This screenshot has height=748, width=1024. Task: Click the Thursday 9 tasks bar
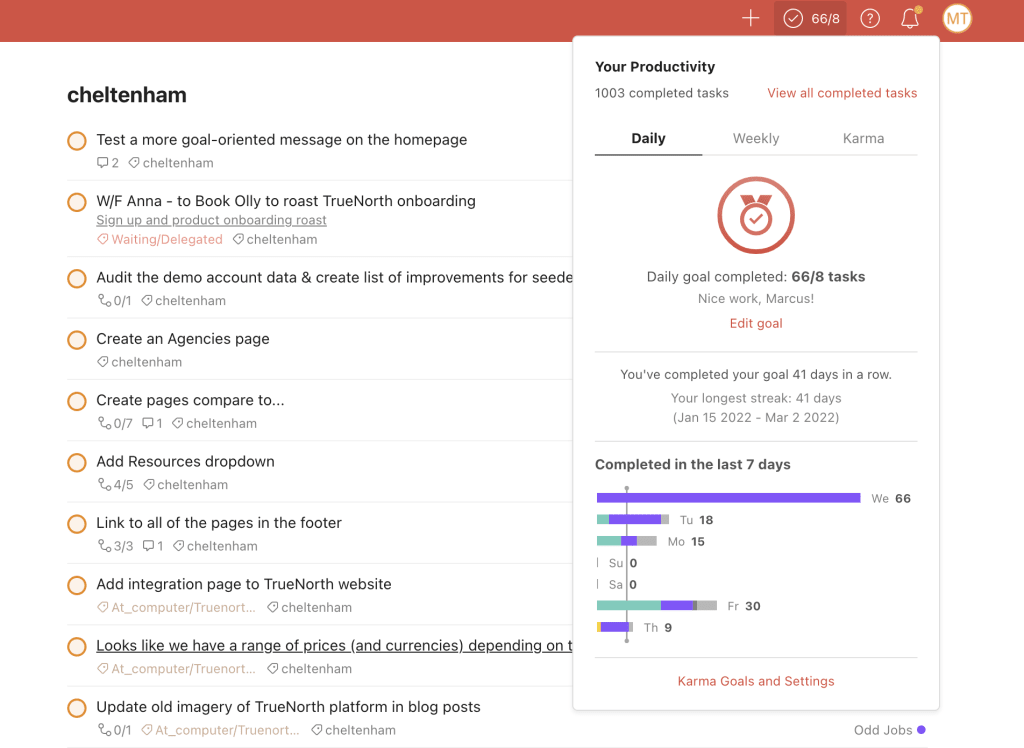[x=615, y=627]
